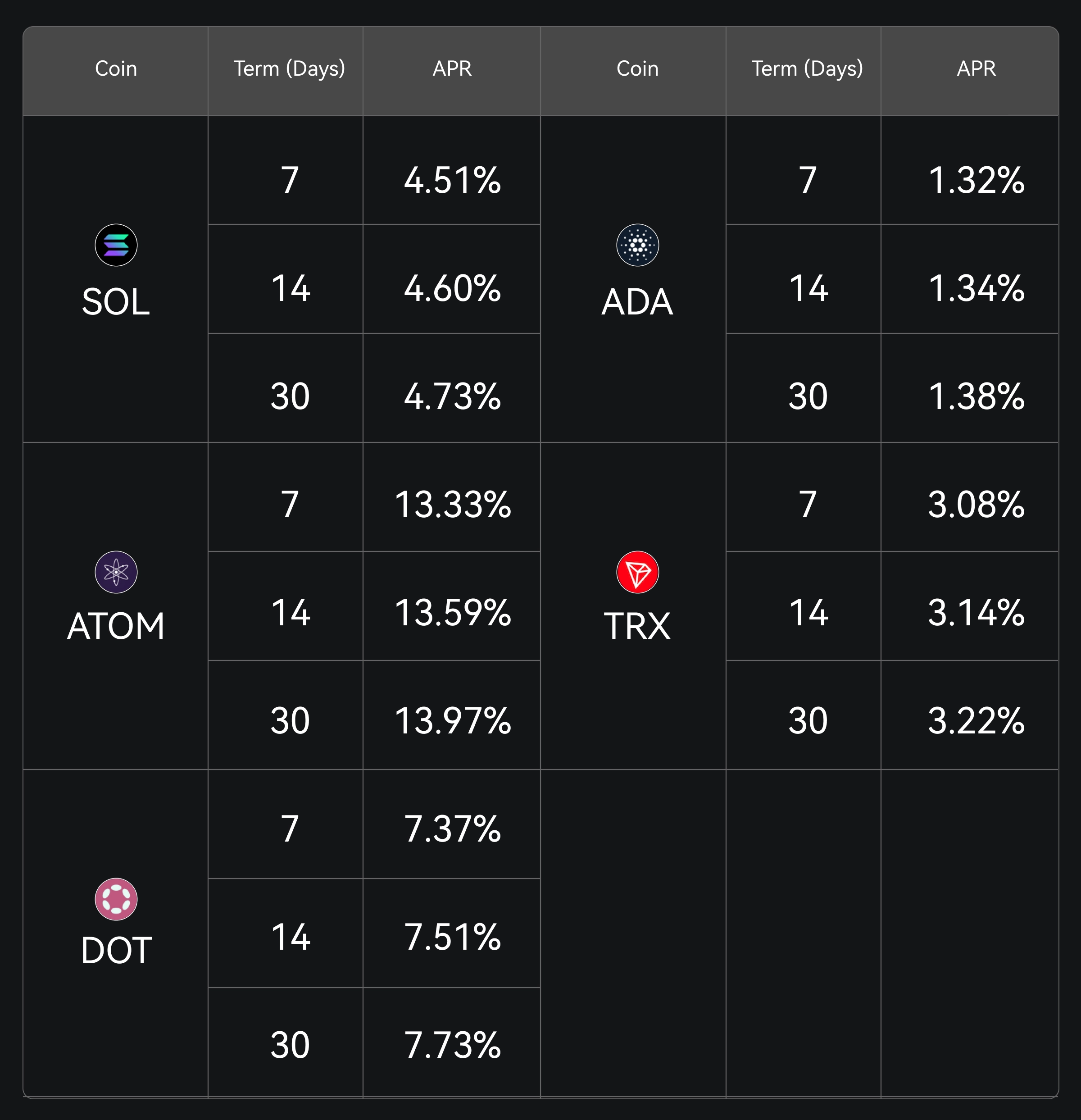
Task: Pick the ADA 1.34% APR cell
Action: tap(976, 288)
